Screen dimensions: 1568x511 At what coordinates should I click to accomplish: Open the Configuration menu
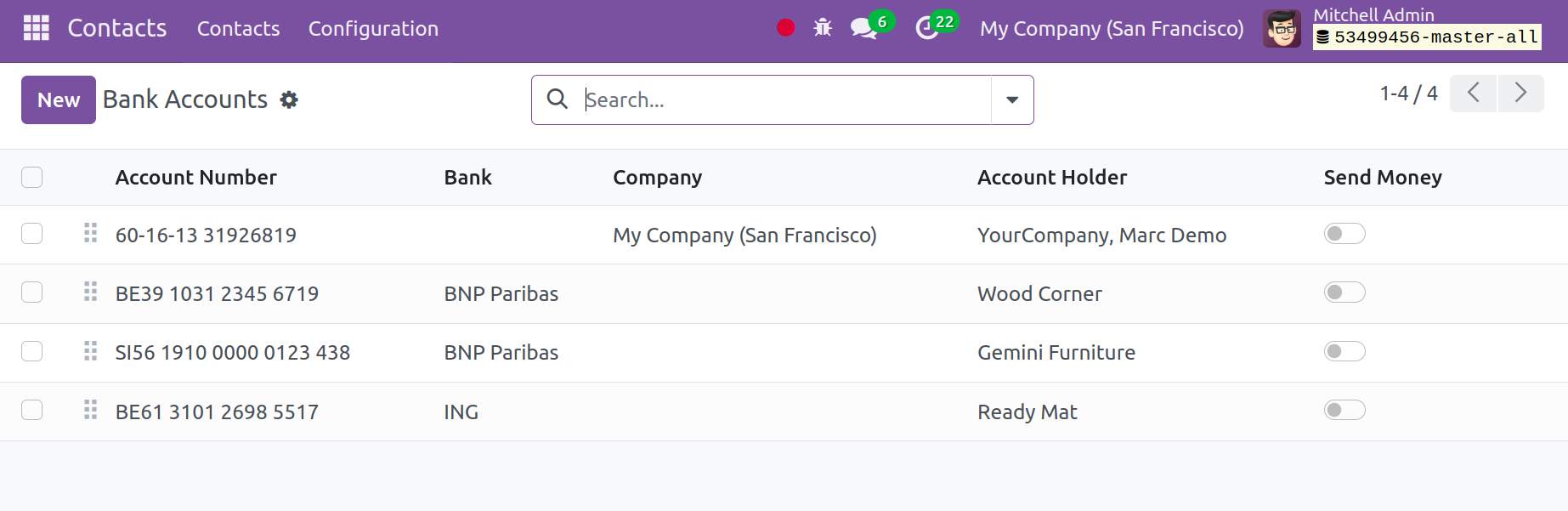pos(373,28)
